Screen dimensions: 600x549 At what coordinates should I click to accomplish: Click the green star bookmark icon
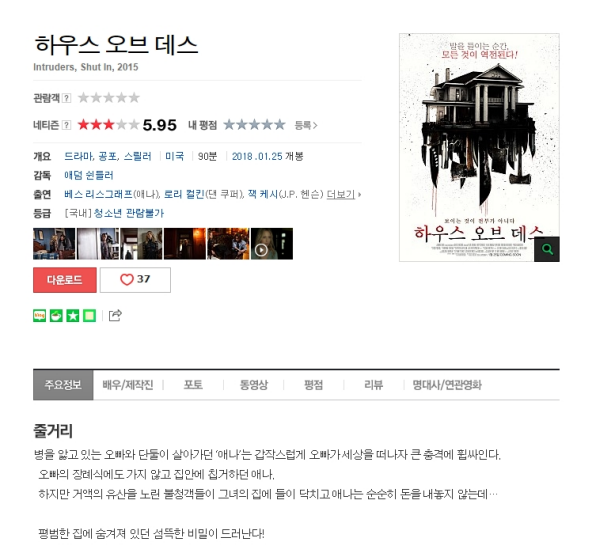pos(73,316)
